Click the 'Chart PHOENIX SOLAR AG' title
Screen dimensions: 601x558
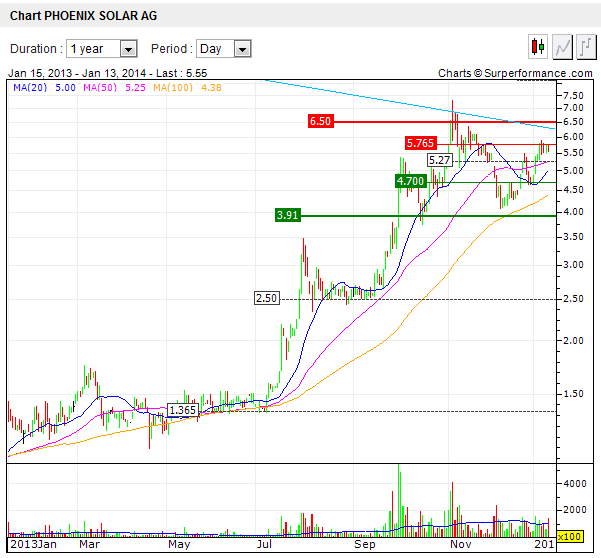[x=83, y=16]
